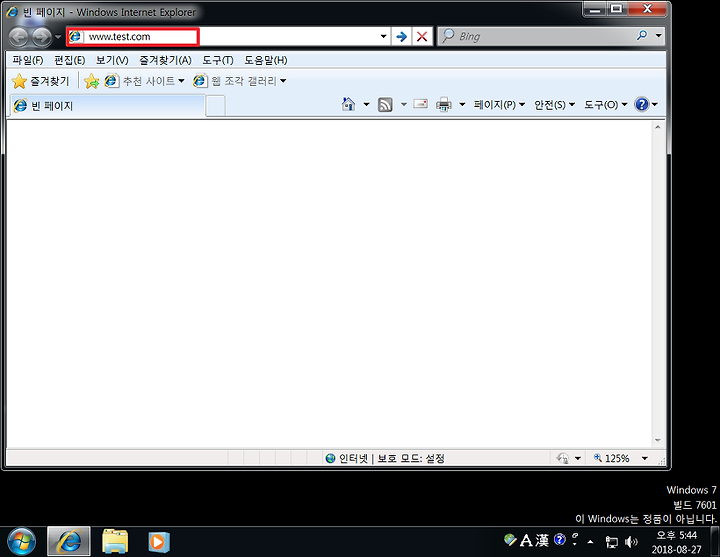The width and height of the screenshot is (720, 557).
Task: Open the 도움말(H) menu
Action: [x=265, y=60]
